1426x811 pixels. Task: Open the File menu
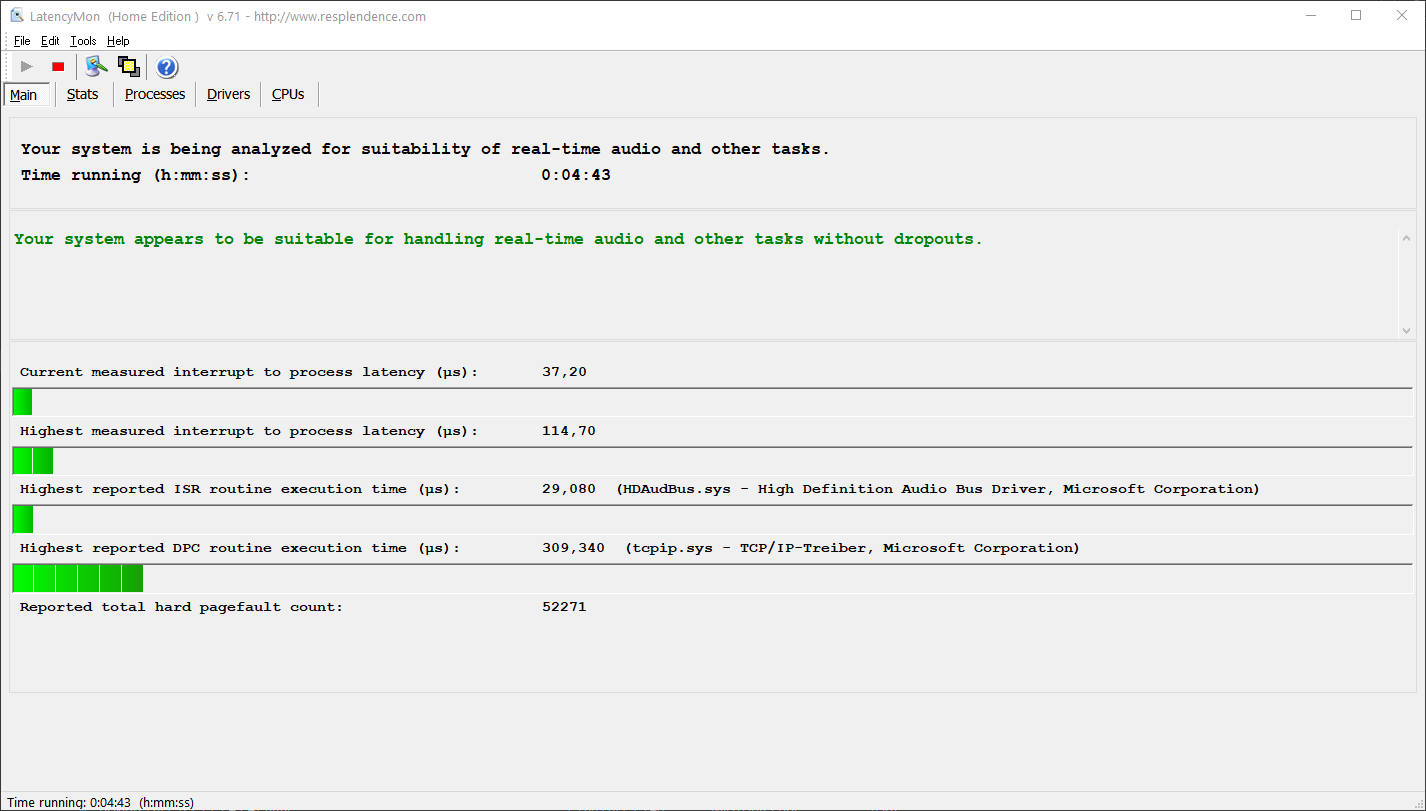point(22,41)
